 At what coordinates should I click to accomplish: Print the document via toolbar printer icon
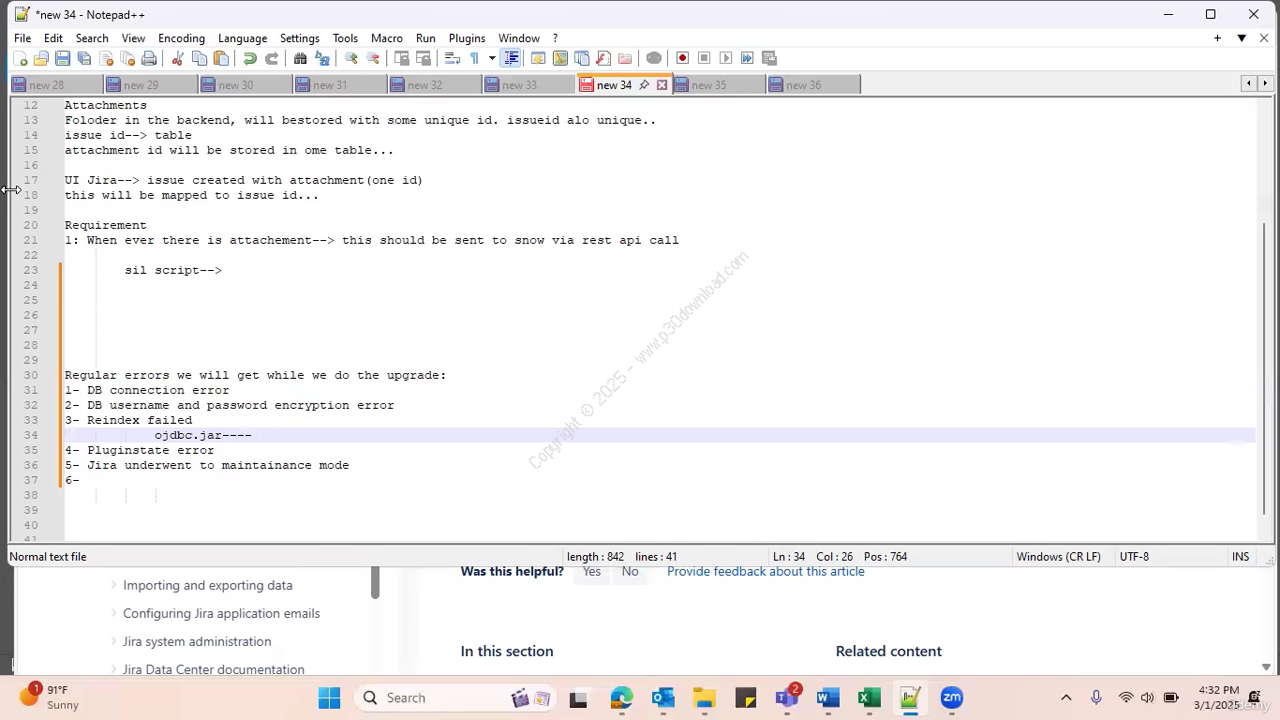pos(149,58)
